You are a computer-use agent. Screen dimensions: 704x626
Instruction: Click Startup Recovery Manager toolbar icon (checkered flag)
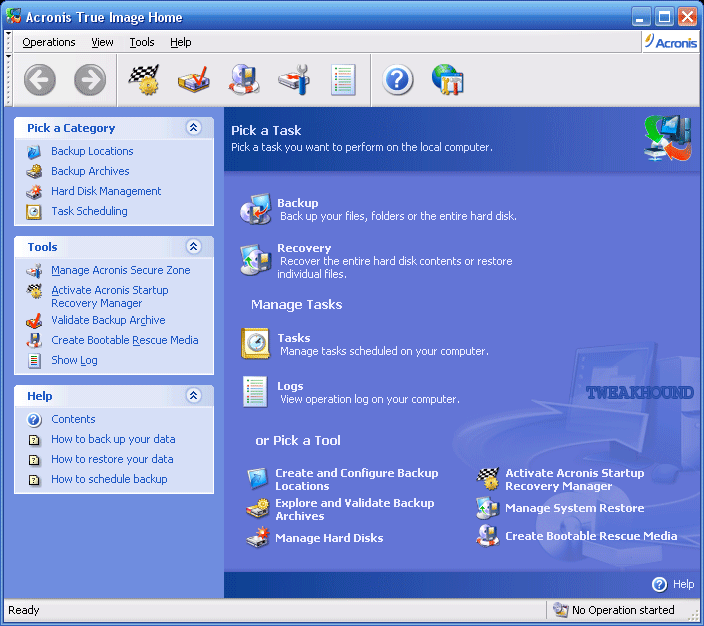pos(144,80)
